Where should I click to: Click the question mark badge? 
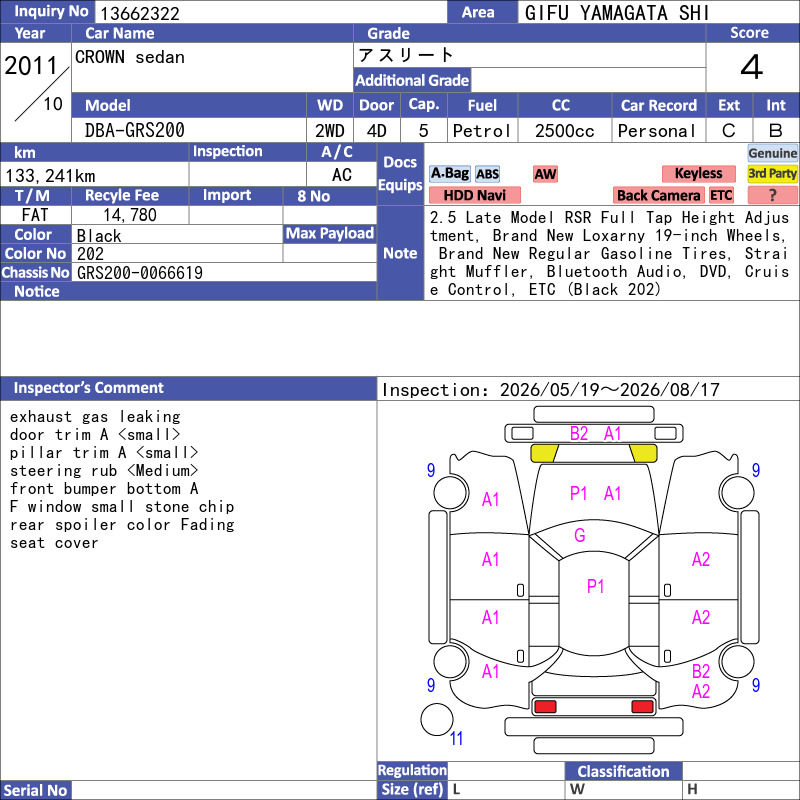tap(772, 195)
